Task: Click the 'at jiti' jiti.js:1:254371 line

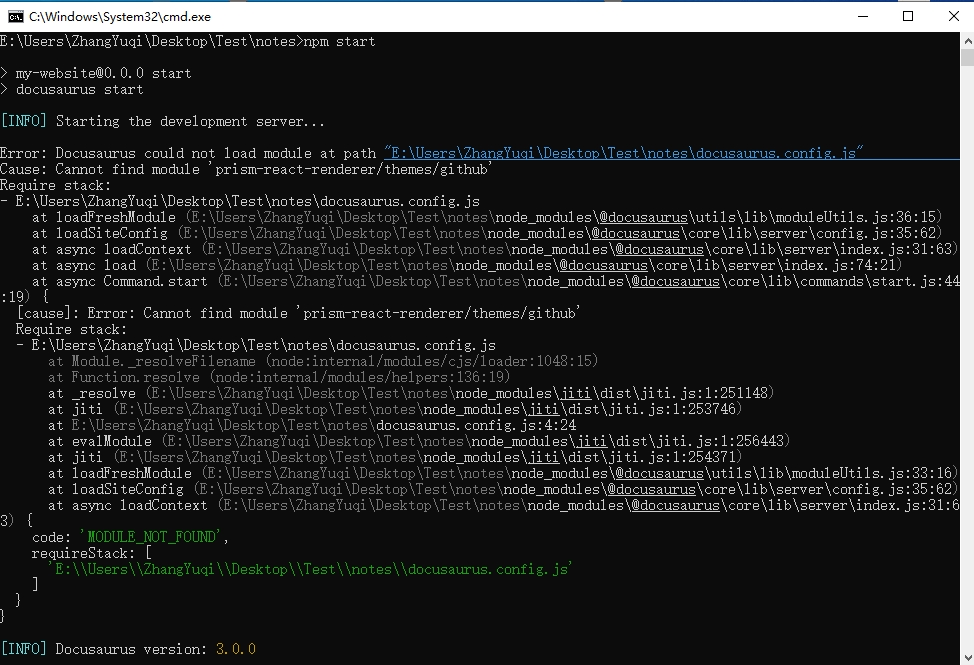Action: point(395,457)
